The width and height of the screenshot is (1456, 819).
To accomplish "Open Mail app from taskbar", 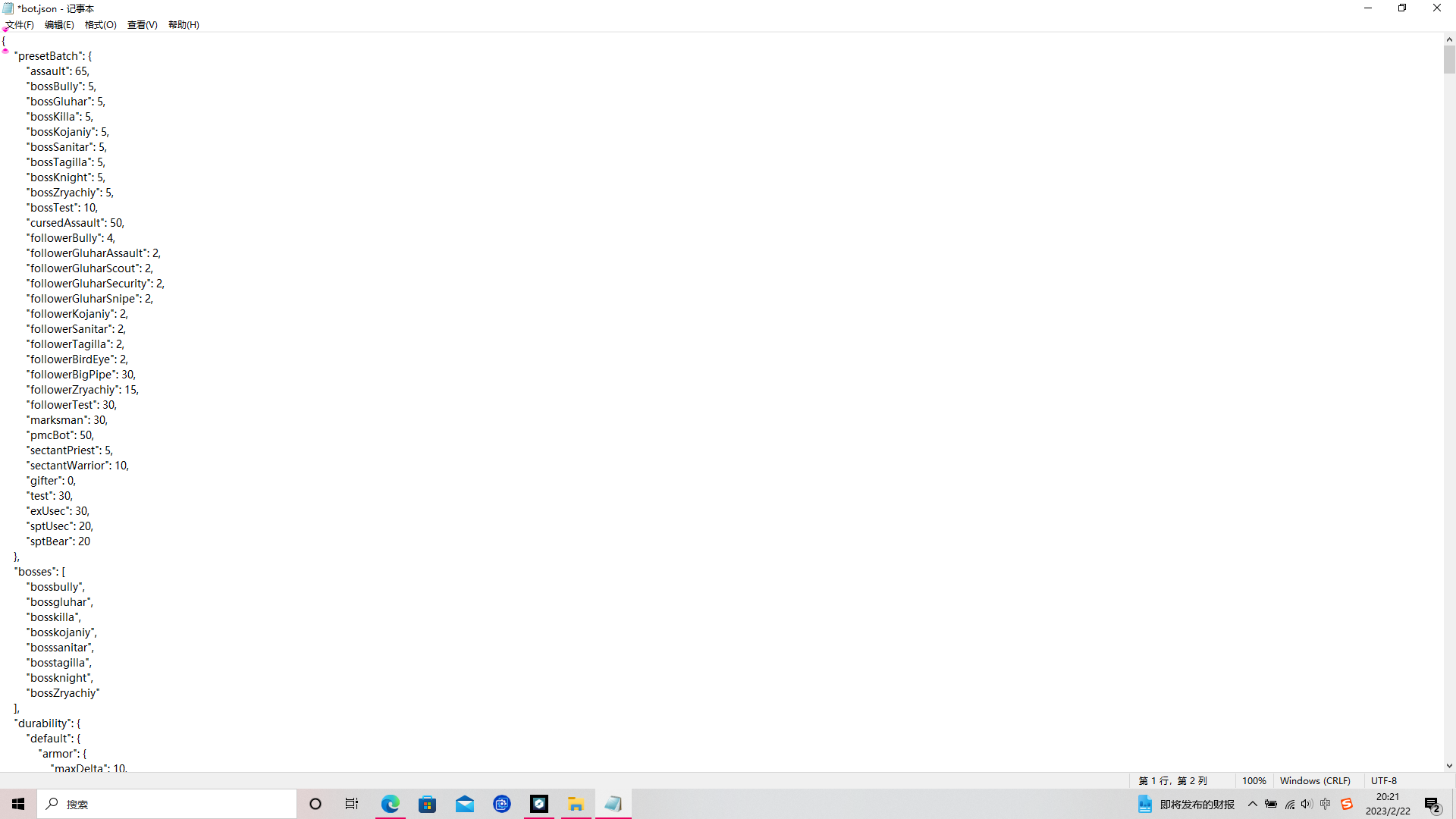I will [465, 804].
